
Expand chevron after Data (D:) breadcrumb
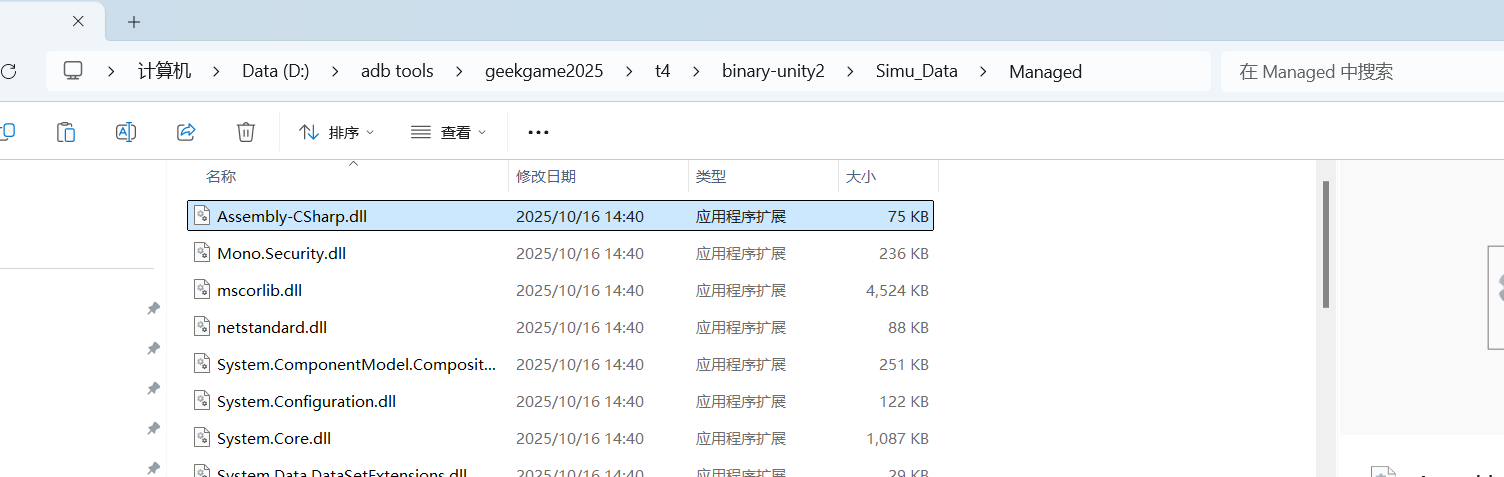click(x=336, y=71)
